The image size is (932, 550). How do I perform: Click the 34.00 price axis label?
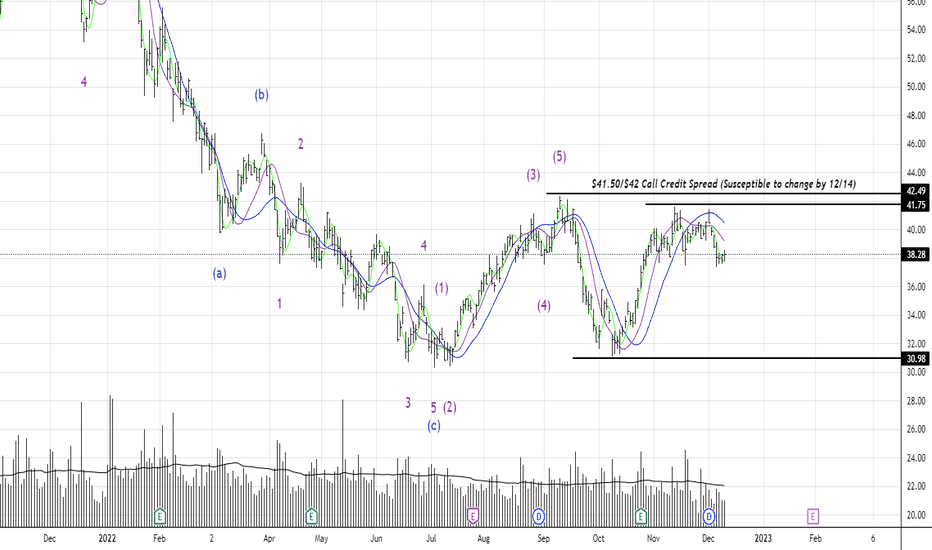916,315
